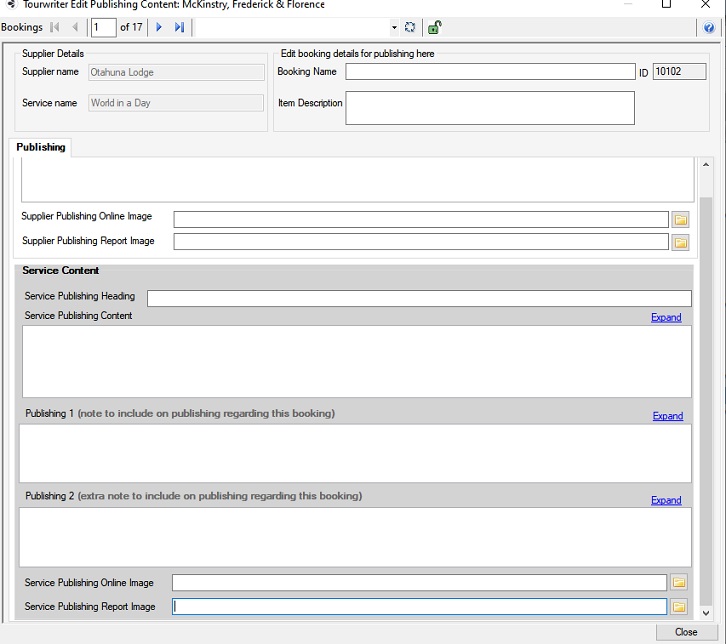Jump to the last booking record
Screen dimensions: 726x644
coord(179,27)
